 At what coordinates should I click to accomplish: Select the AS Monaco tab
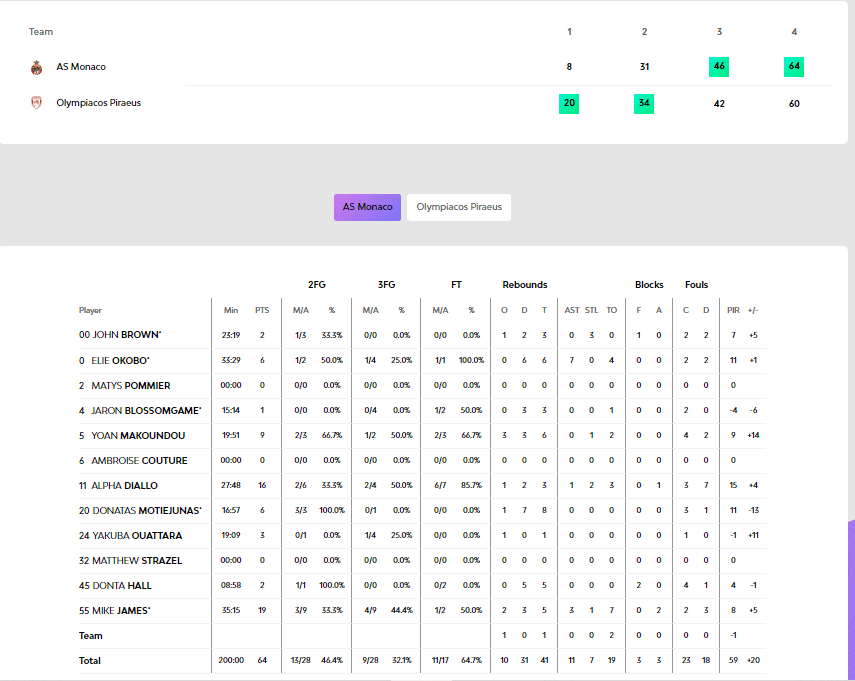[x=367, y=207]
